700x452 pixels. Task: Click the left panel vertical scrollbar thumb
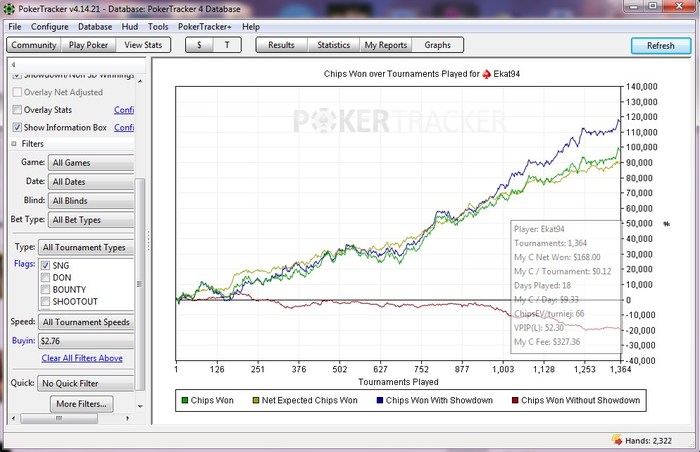tap(140, 284)
